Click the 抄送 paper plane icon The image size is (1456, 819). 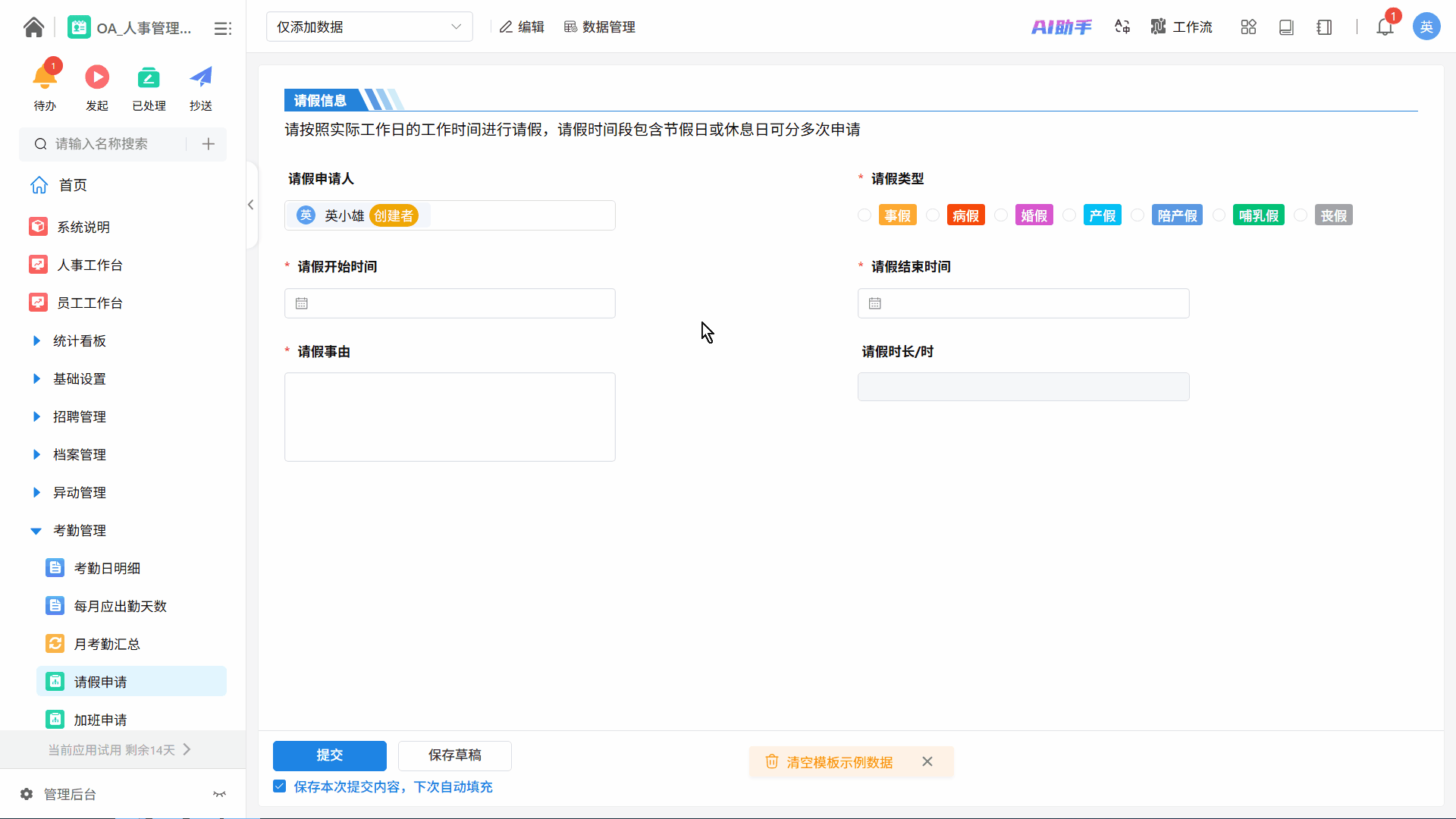point(201,77)
